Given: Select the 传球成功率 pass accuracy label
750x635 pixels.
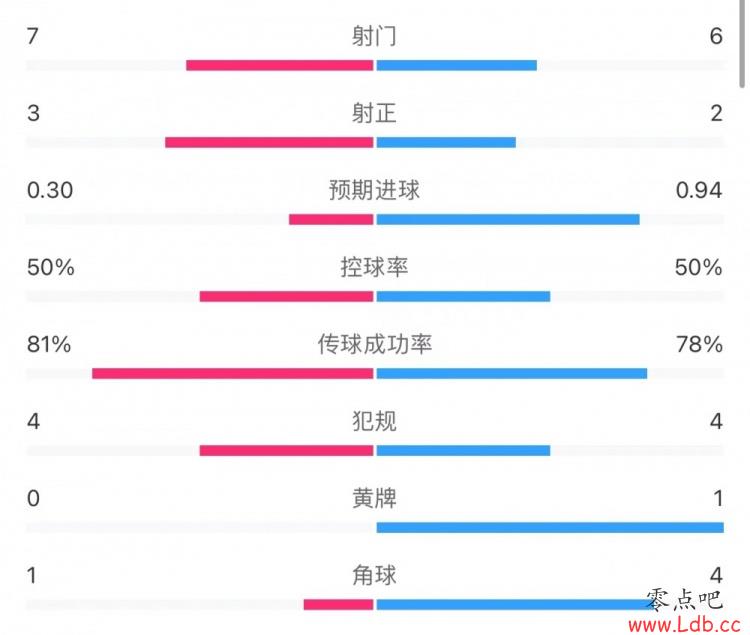Looking at the screenshot, I should coord(375,344).
